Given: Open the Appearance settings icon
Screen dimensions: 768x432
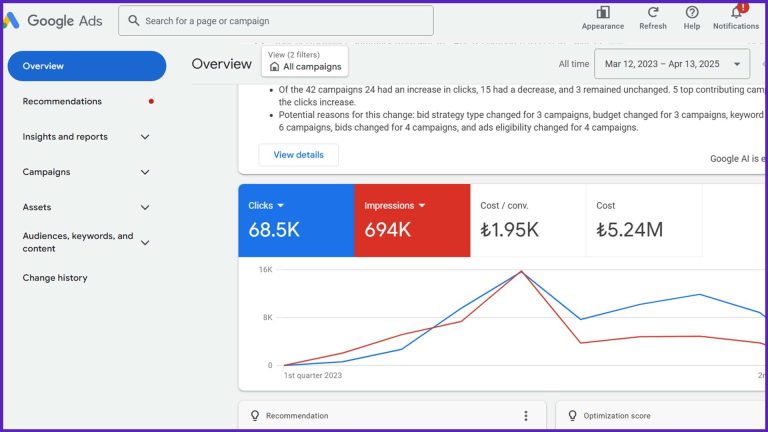Looking at the screenshot, I should click(x=602, y=13).
